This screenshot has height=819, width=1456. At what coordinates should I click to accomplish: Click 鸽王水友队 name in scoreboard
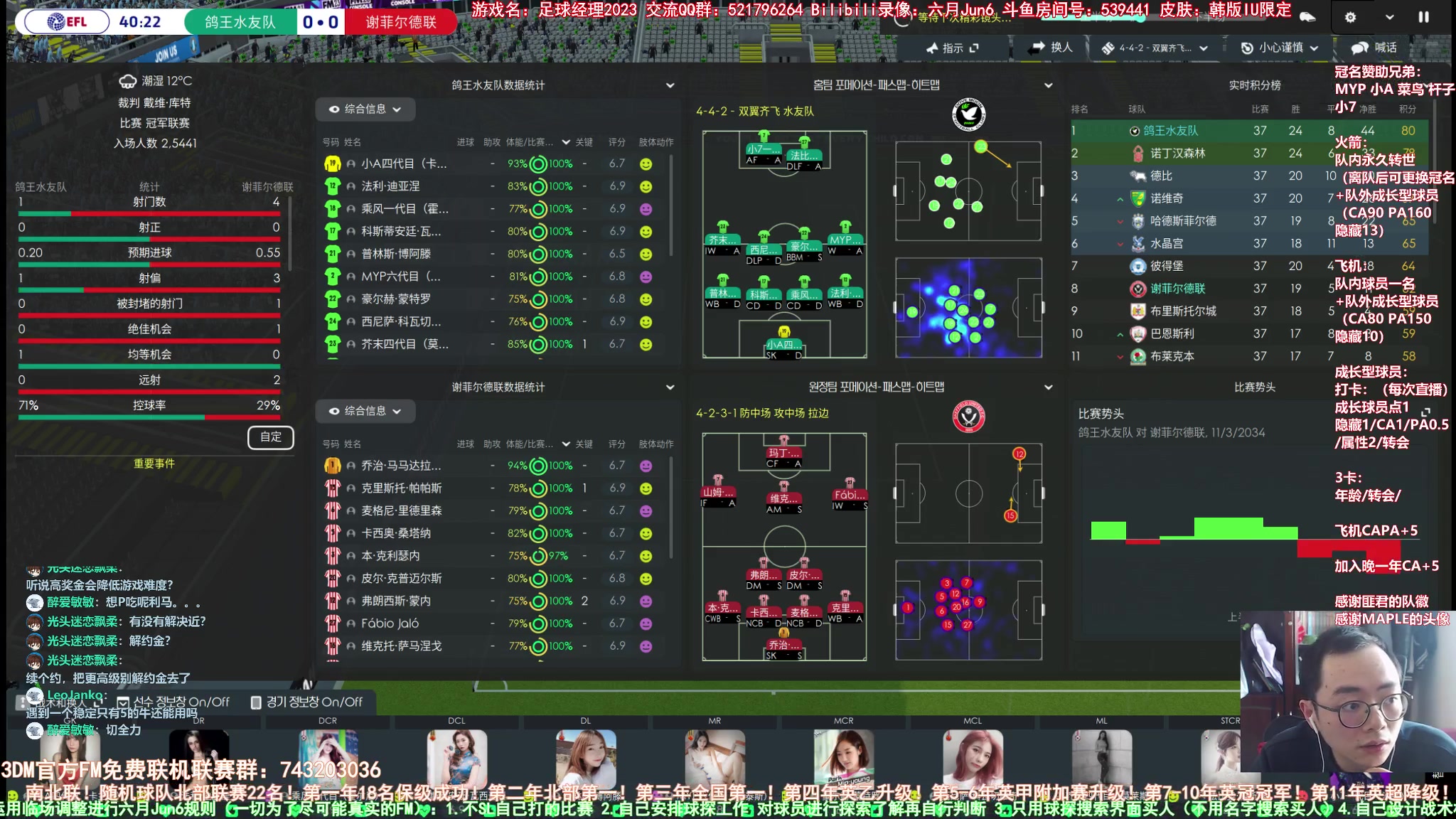(240, 22)
